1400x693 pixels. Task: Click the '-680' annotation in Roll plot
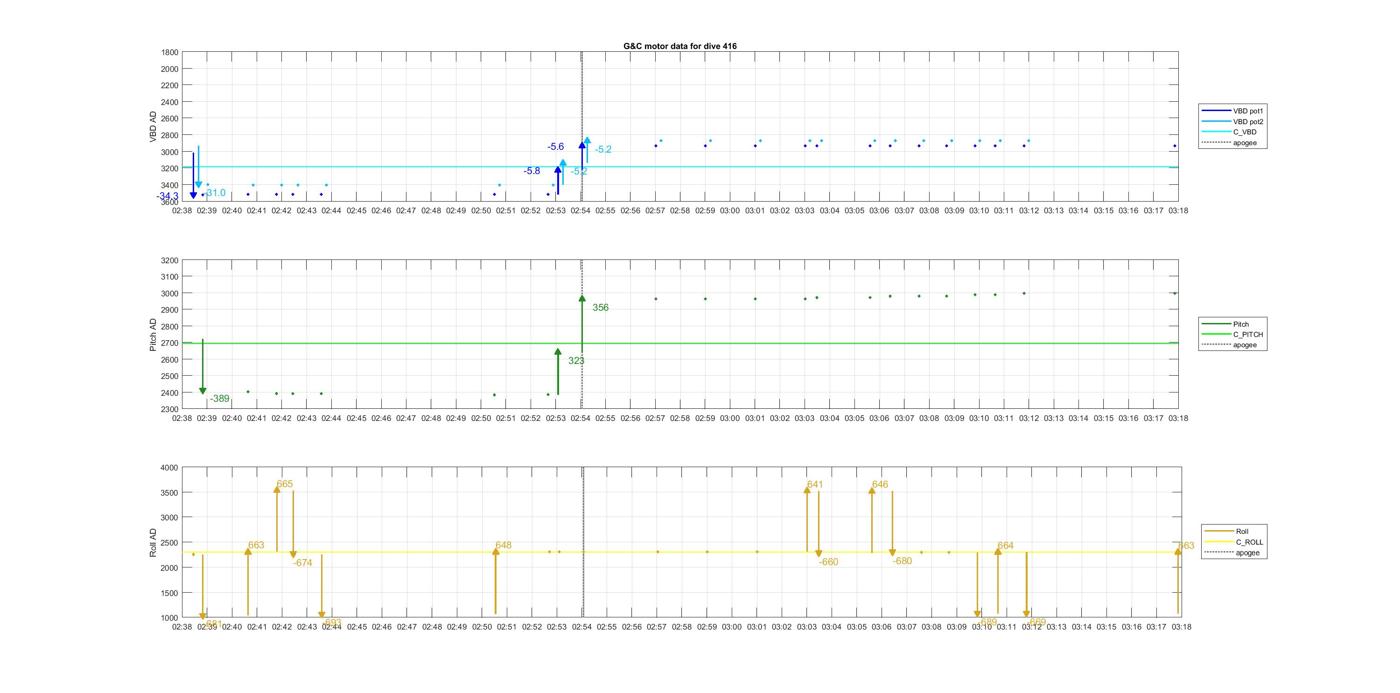click(x=903, y=561)
